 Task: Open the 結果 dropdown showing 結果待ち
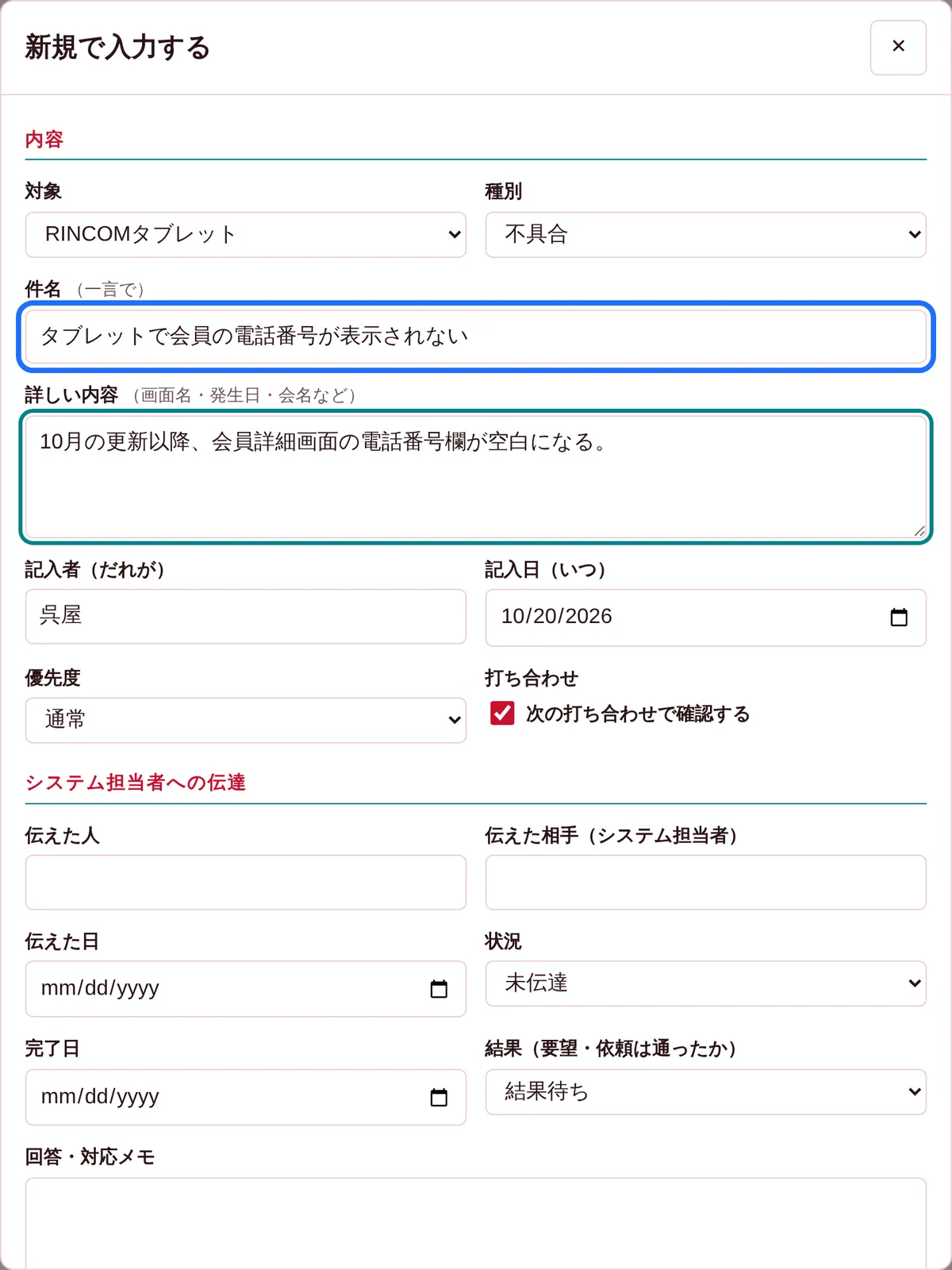click(706, 1092)
